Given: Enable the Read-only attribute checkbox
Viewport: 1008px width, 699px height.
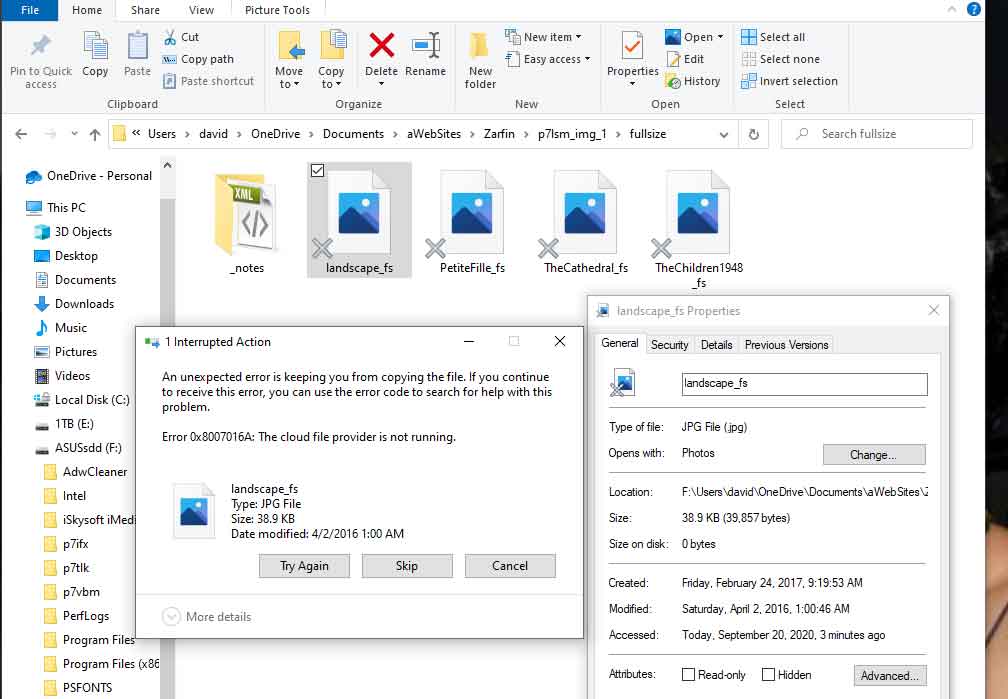Looking at the screenshot, I should pyautogui.click(x=688, y=674).
